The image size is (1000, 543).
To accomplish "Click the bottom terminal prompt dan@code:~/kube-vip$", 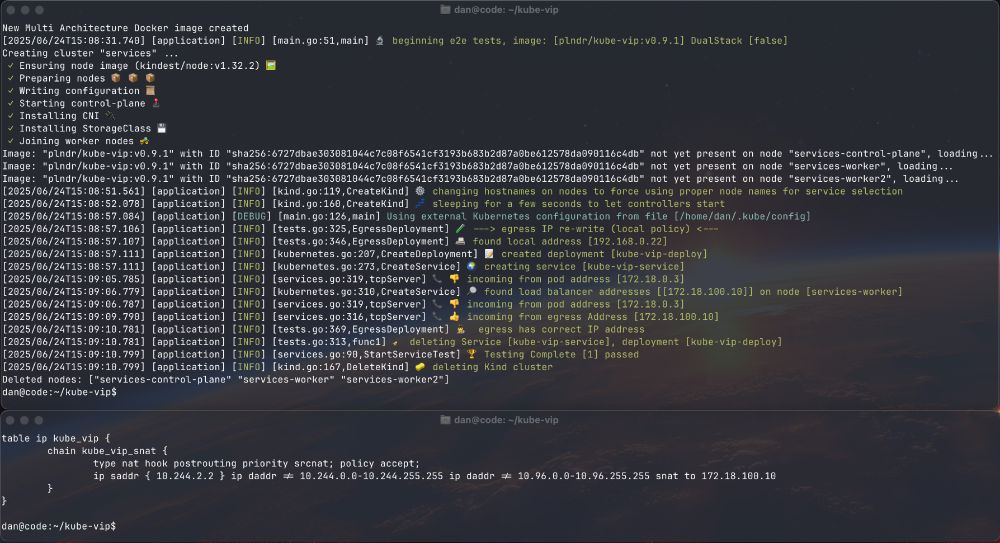I will pos(59,526).
